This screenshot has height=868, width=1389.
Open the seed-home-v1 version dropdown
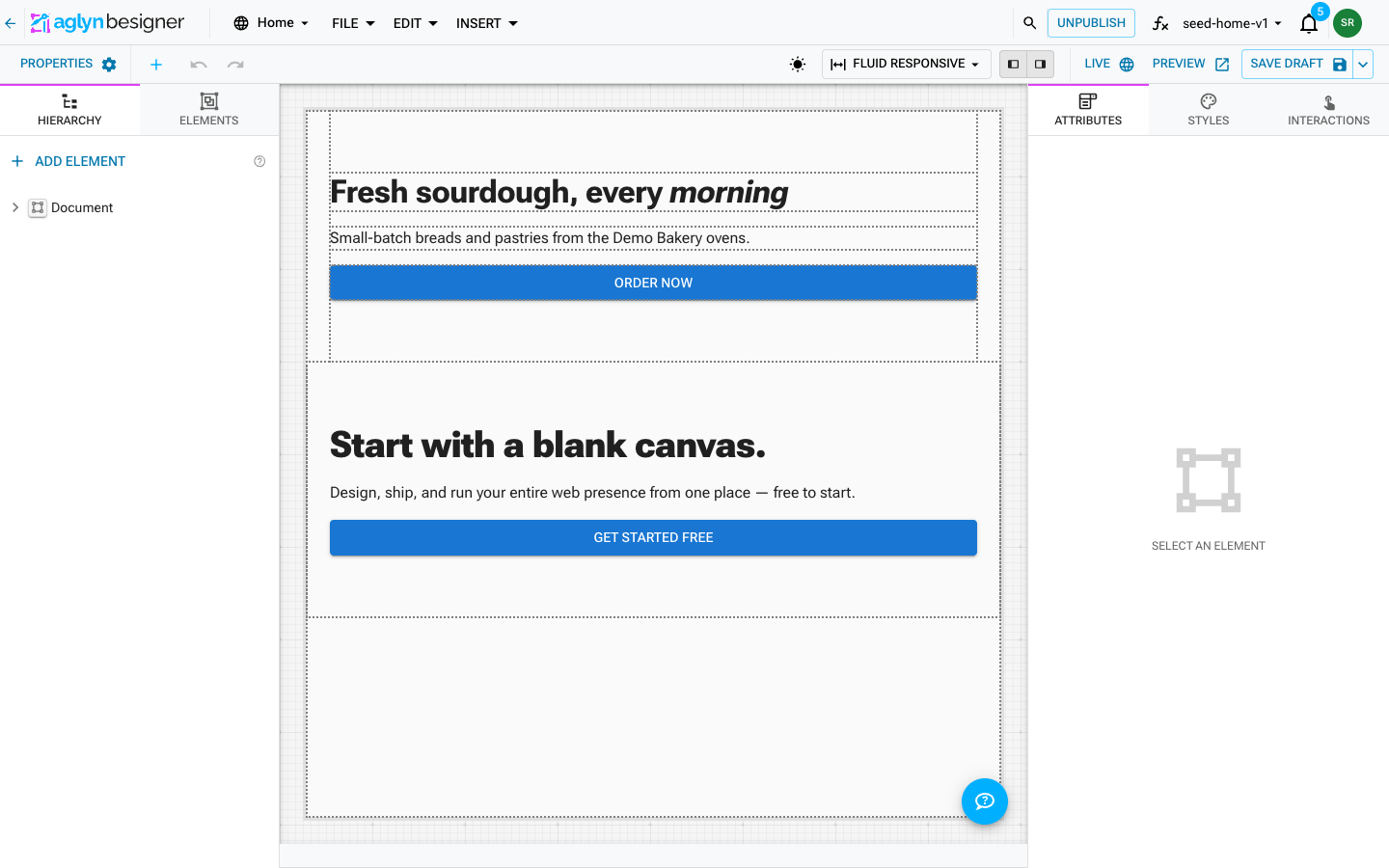[x=1232, y=23]
